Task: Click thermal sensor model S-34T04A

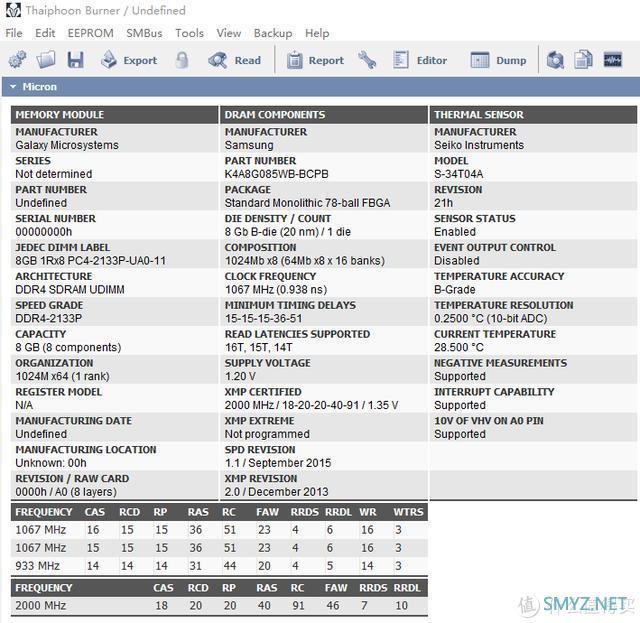Action: 458,174
